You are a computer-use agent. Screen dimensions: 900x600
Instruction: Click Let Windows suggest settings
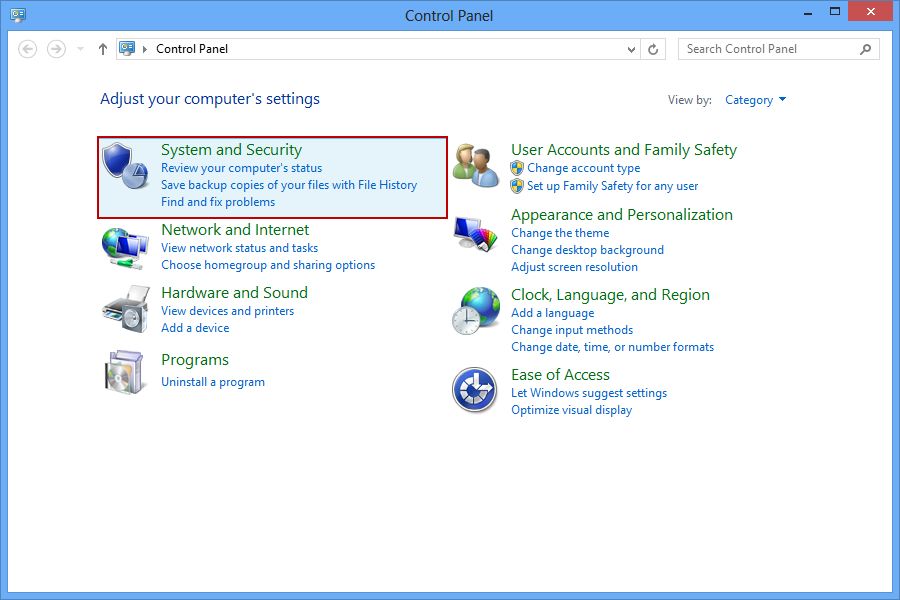pos(589,393)
